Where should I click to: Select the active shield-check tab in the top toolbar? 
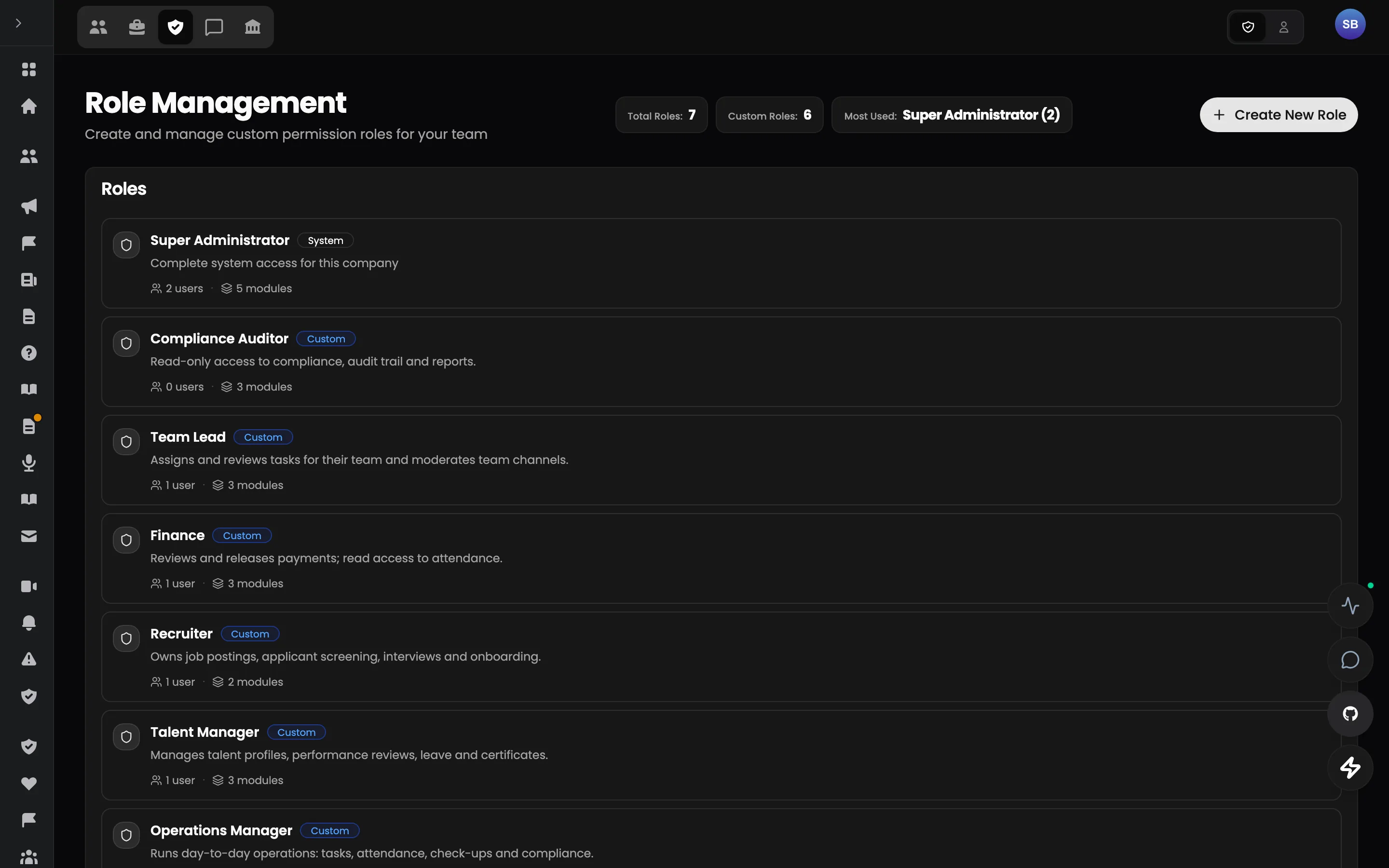(x=175, y=27)
